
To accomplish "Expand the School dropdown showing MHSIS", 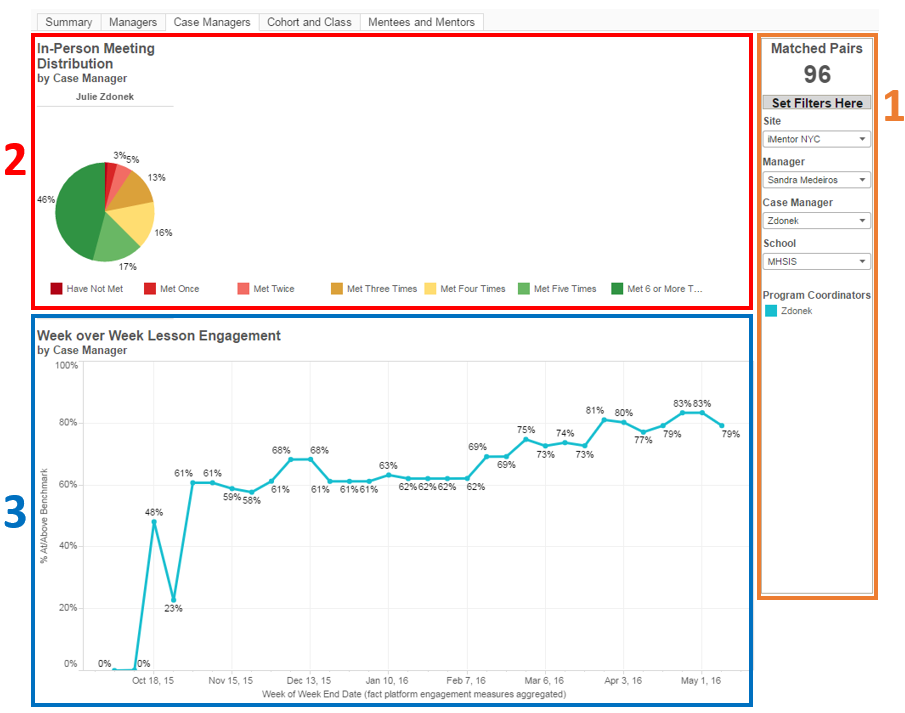I will click(816, 262).
